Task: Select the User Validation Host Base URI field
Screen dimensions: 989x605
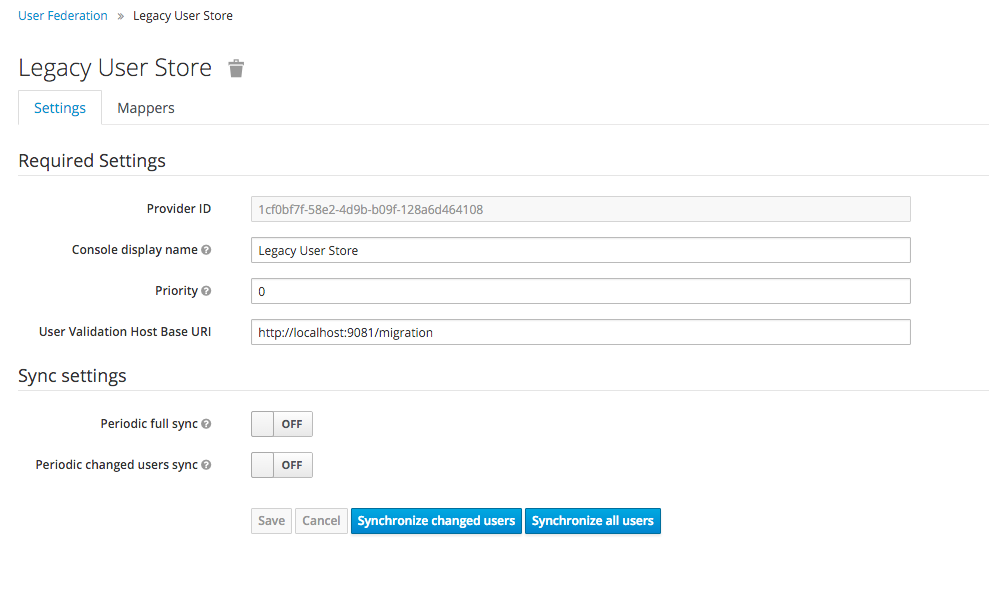Action: tap(580, 332)
